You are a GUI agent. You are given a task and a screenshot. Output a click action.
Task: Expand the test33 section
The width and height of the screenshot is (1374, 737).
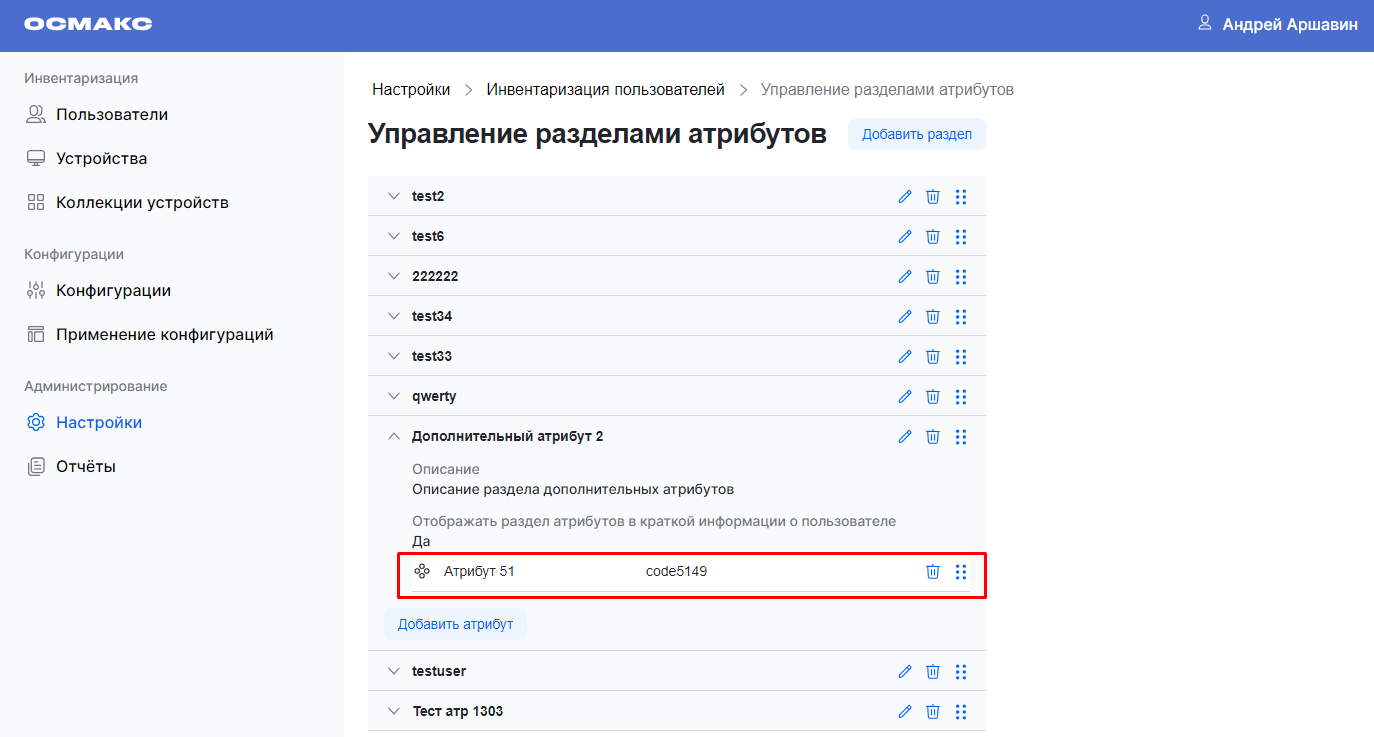[394, 357]
